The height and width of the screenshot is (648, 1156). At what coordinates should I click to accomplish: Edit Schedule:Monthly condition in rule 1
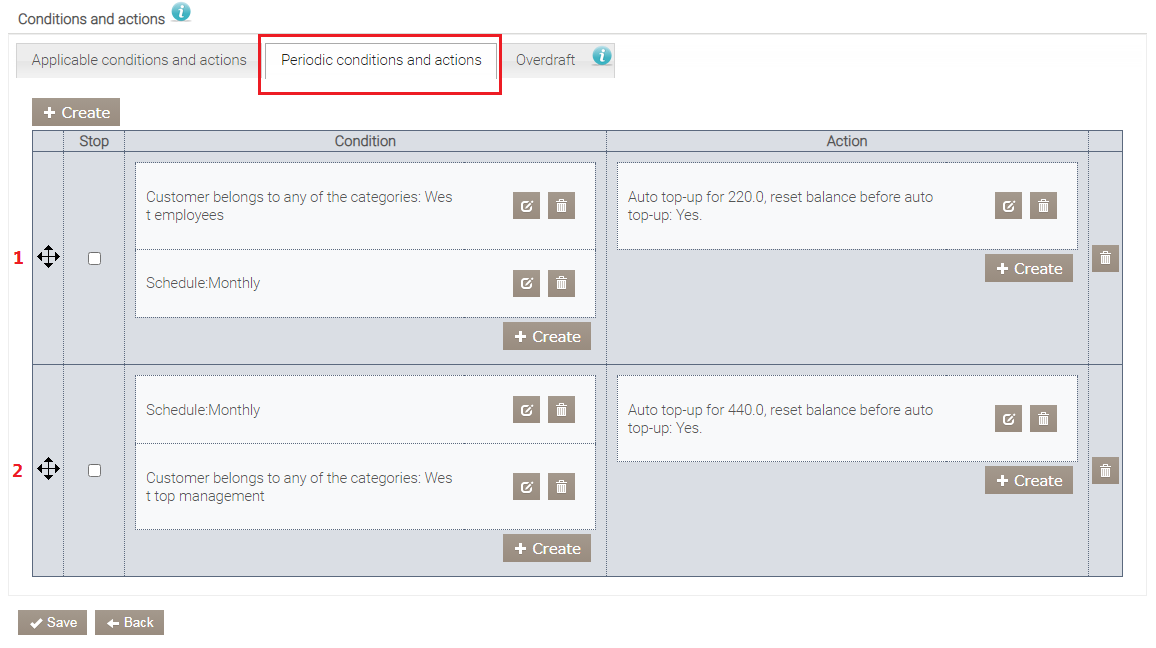526,283
